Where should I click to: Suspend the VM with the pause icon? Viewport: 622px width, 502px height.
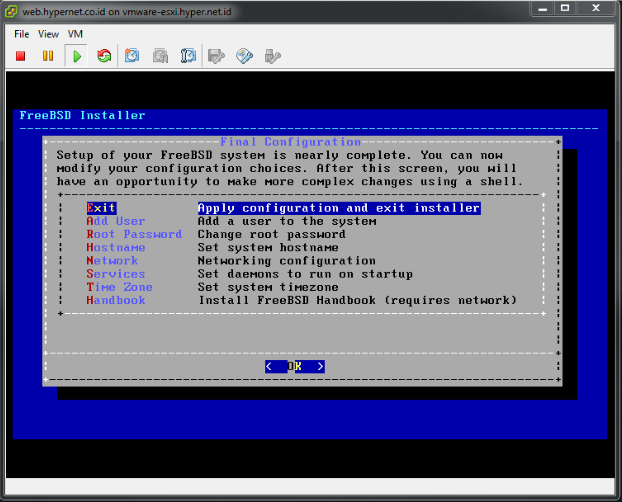point(48,56)
